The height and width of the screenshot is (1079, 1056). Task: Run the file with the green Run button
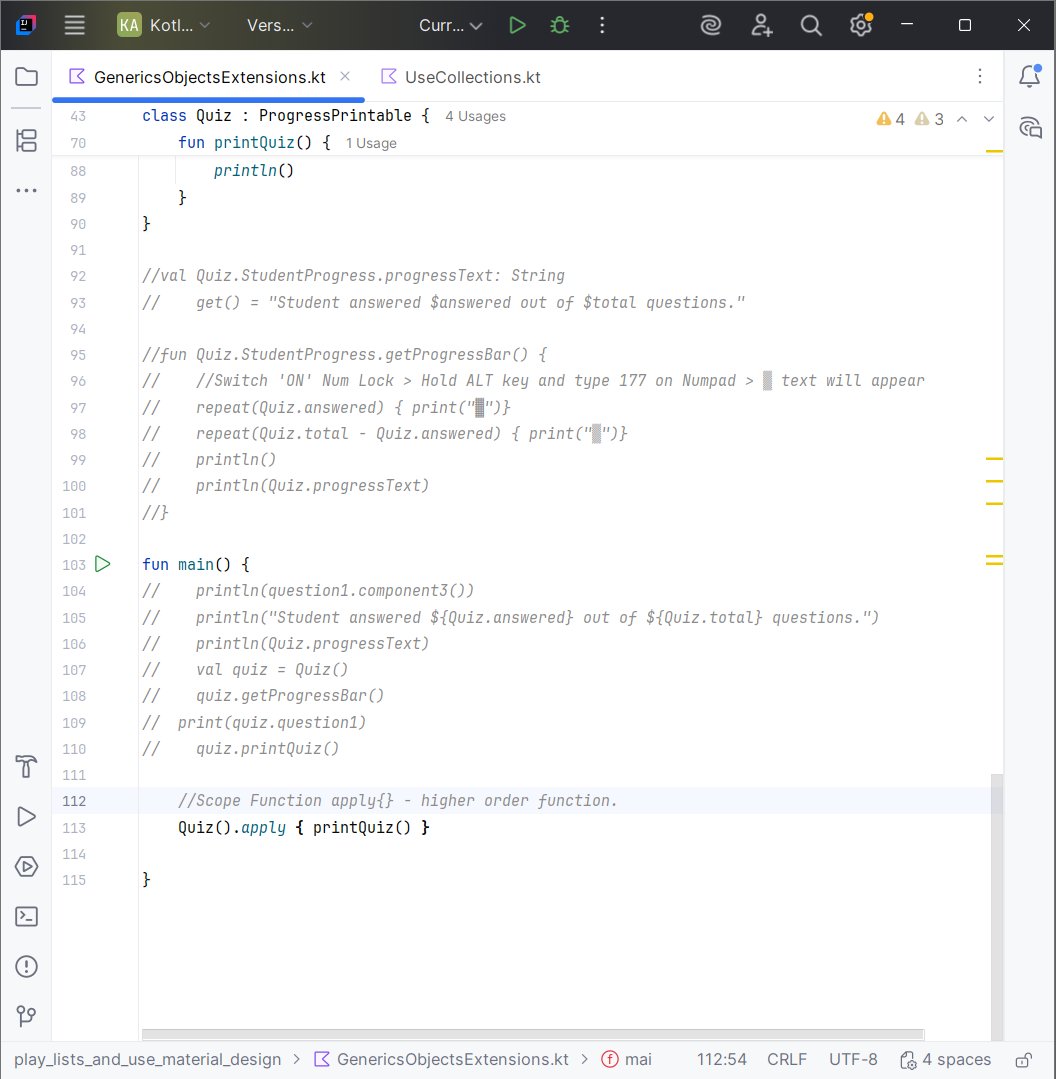(x=517, y=26)
